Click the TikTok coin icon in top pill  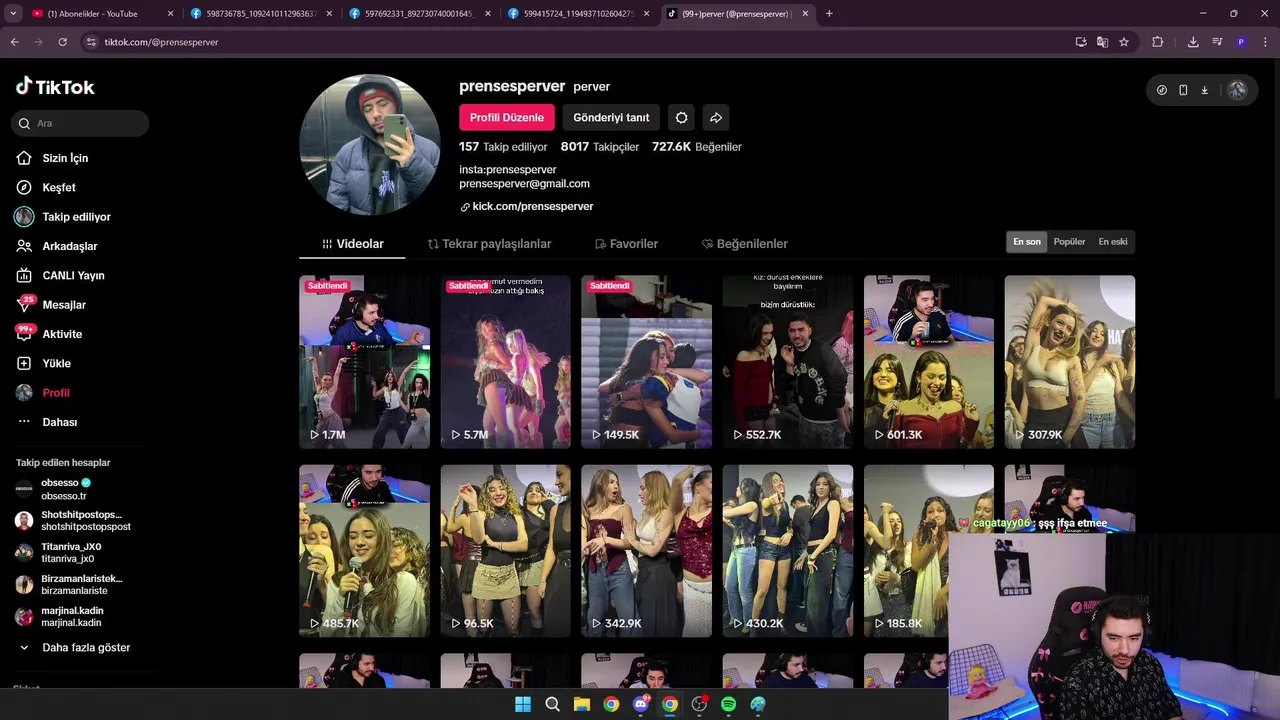pyautogui.click(x=1161, y=90)
